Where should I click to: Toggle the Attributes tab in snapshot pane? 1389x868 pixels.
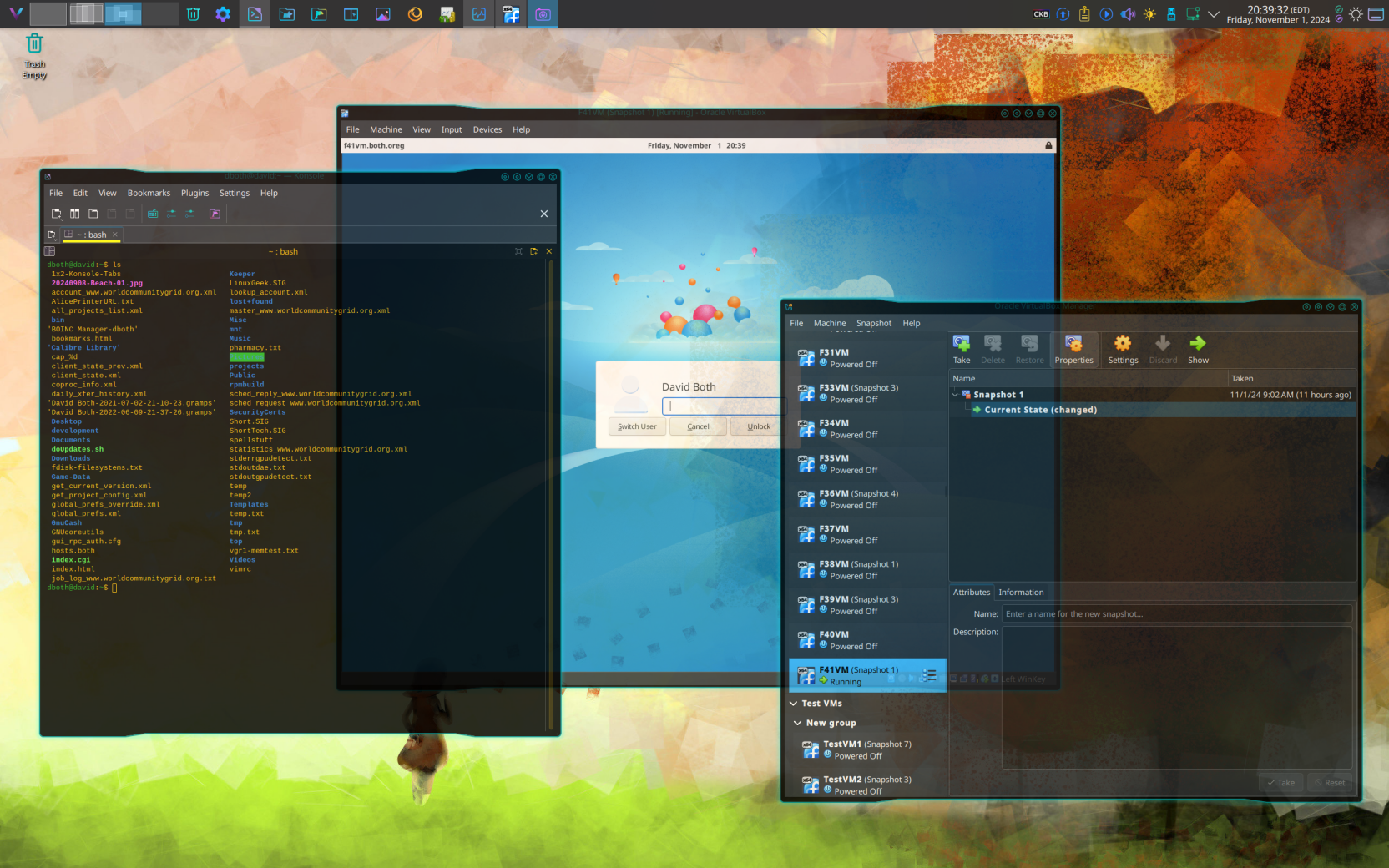[972, 593]
